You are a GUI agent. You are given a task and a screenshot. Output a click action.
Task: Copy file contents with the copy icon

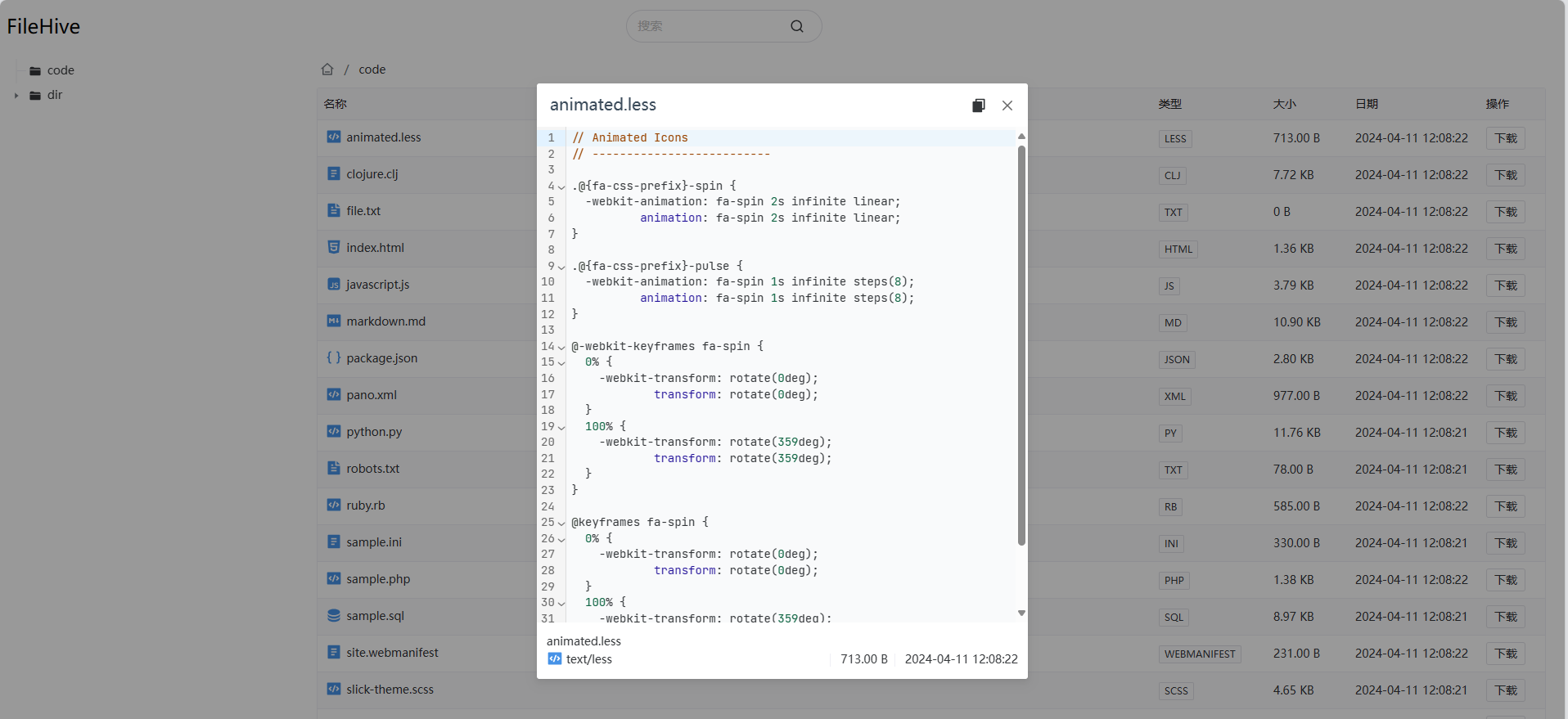978,106
